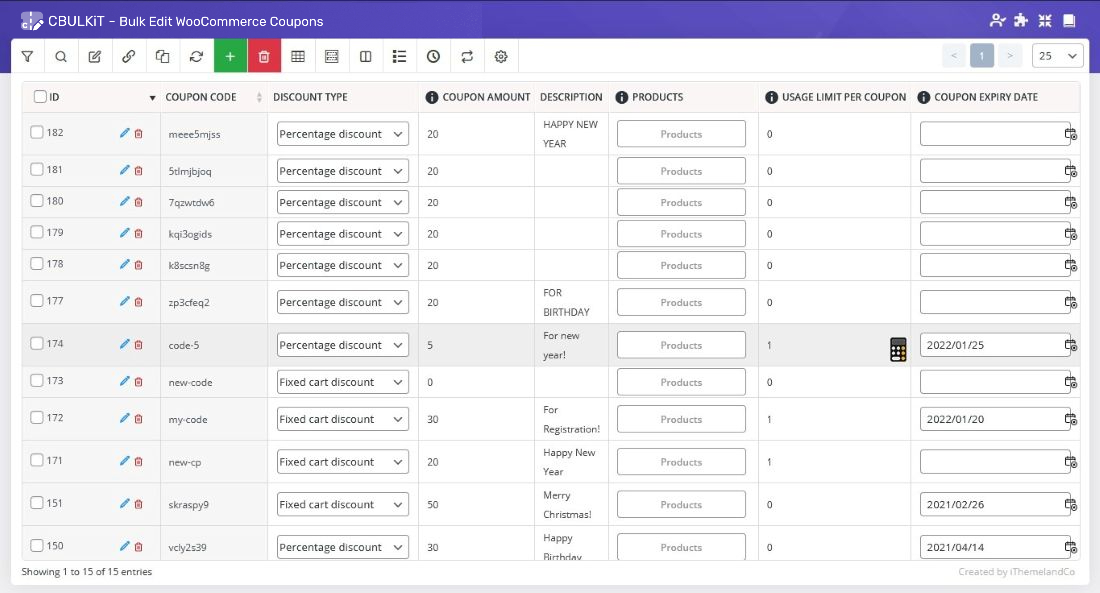Viewport: 1100px width, 593px height.
Task: Open discount type dropdown for new-code
Action: 342,382
